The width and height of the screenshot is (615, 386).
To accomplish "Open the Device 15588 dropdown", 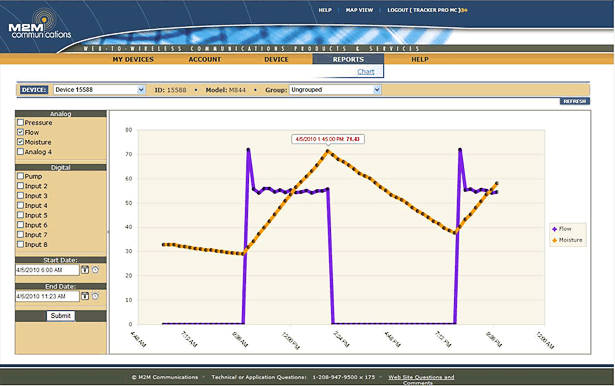I will [x=99, y=90].
